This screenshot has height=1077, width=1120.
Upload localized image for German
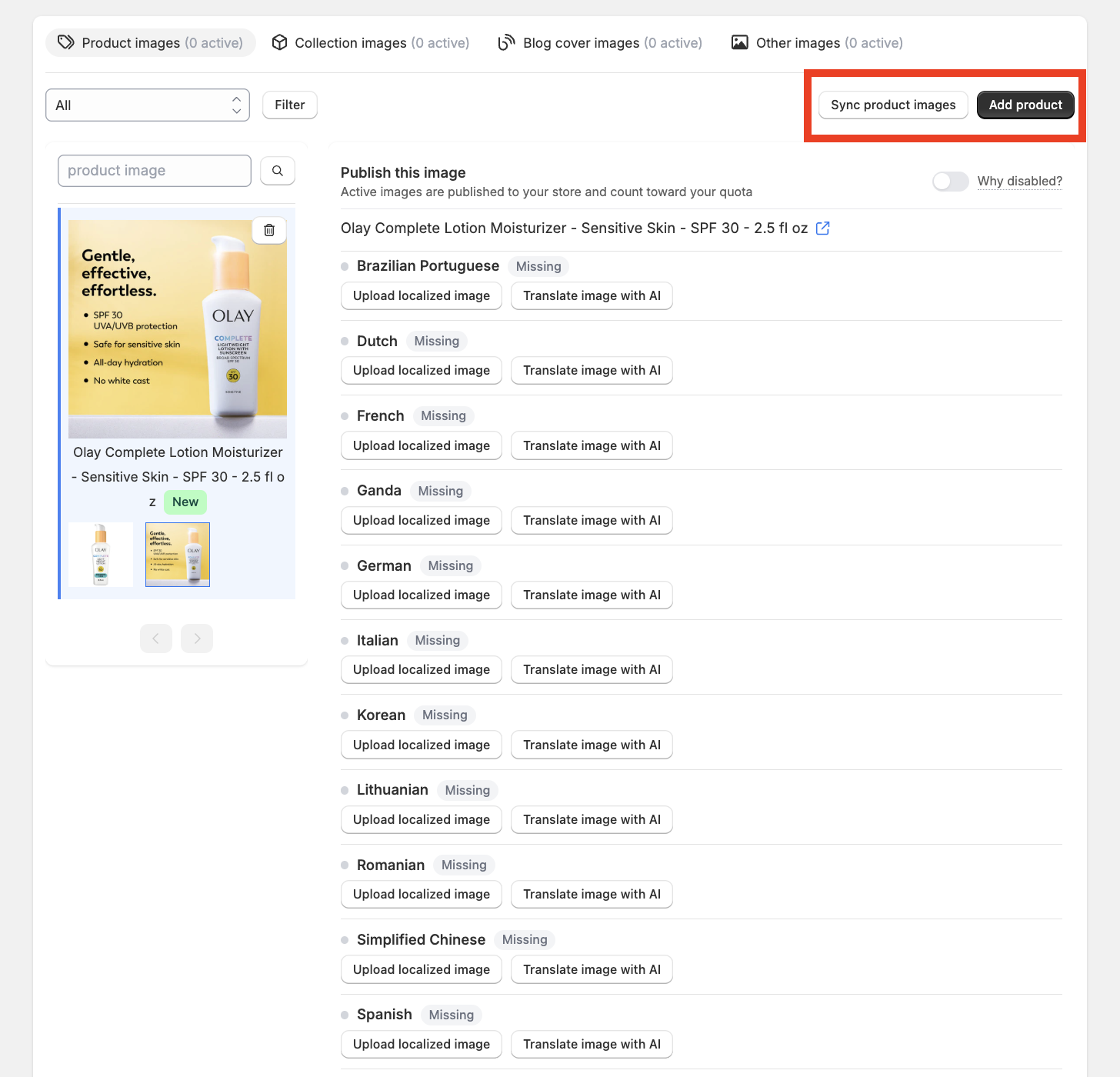(x=422, y=595)
